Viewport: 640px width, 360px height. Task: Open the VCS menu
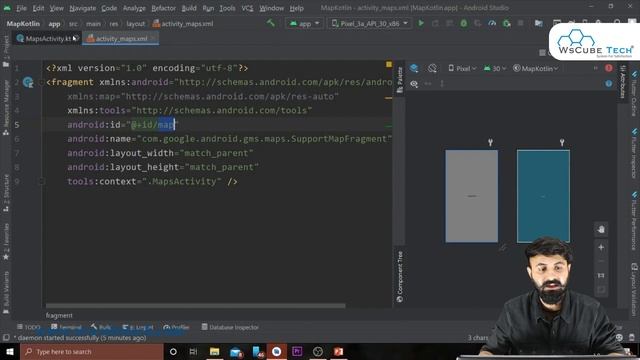247,8
